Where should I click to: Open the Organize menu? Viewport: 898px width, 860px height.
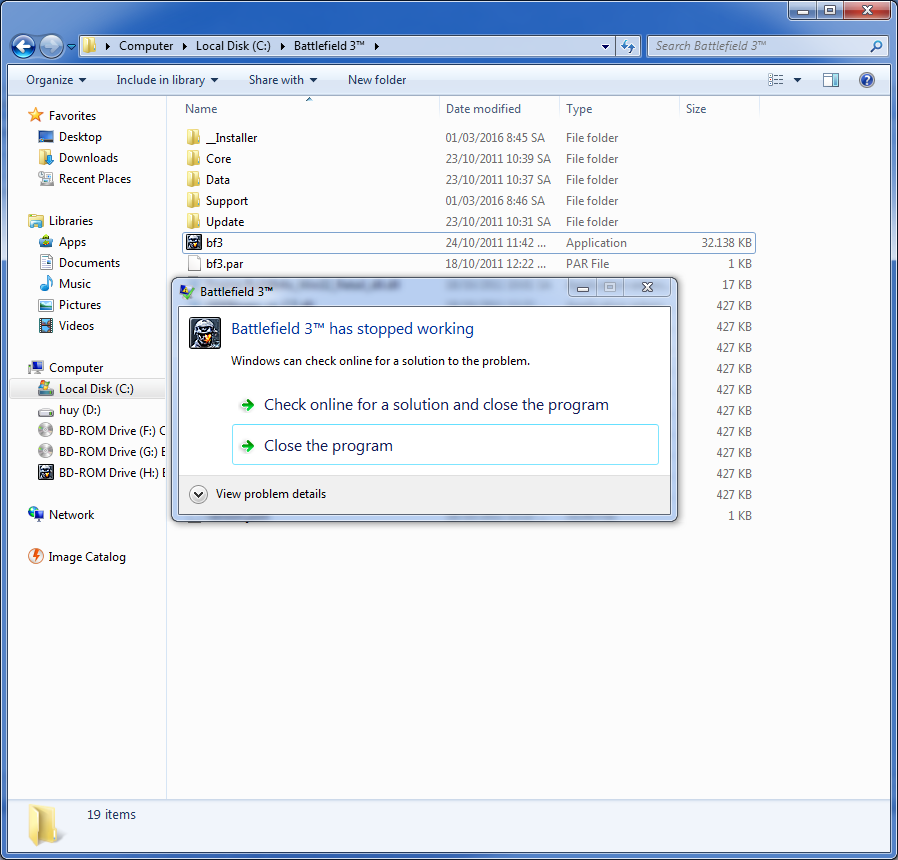tap(56, 80)
